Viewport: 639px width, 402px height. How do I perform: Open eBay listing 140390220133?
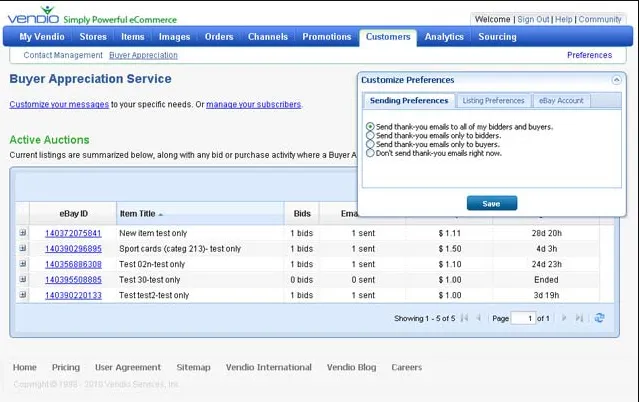pos(73,295)
